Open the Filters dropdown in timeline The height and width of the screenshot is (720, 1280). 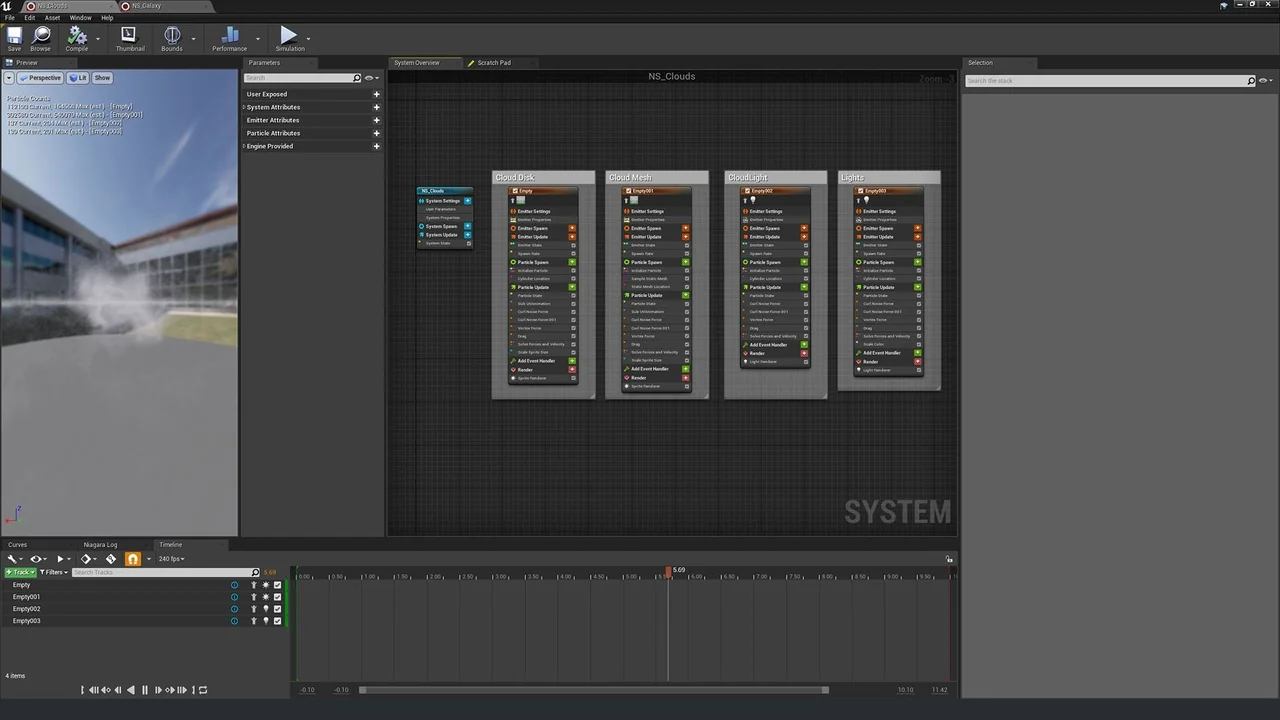point(54,572)
